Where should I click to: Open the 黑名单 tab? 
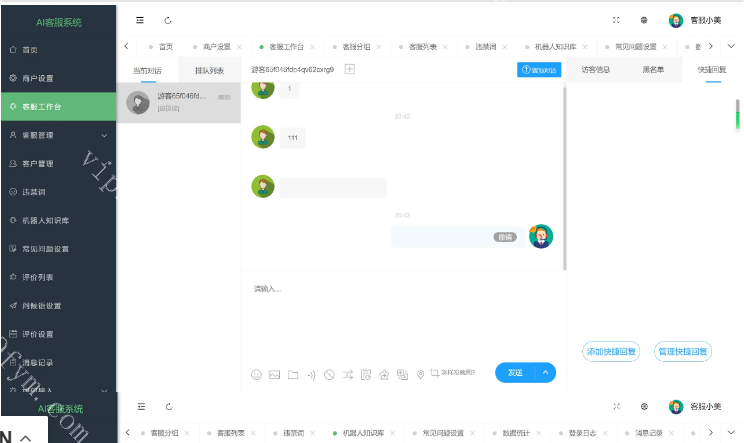point(653,70)
